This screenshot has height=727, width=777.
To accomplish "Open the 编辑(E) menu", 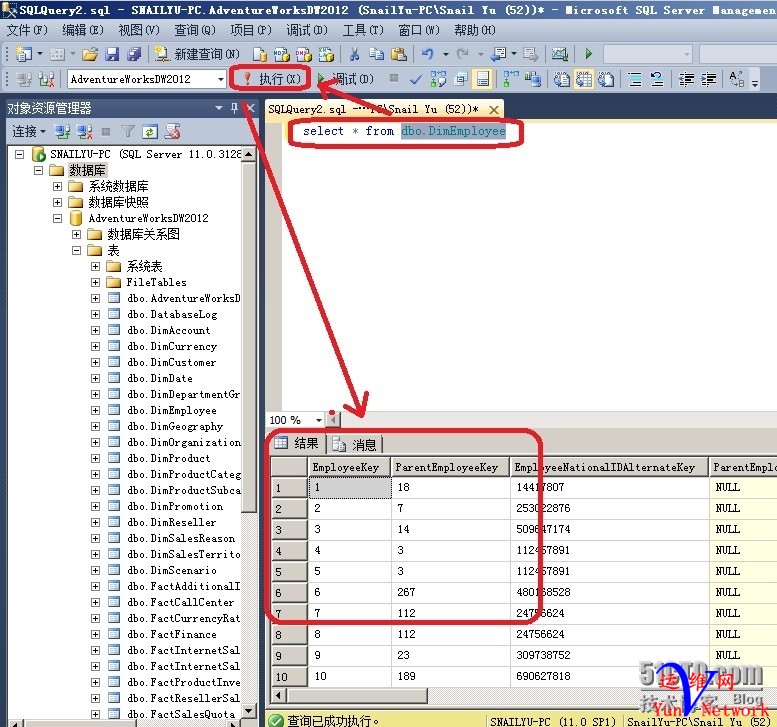I will pyautogui.click(x=83, y=30).
